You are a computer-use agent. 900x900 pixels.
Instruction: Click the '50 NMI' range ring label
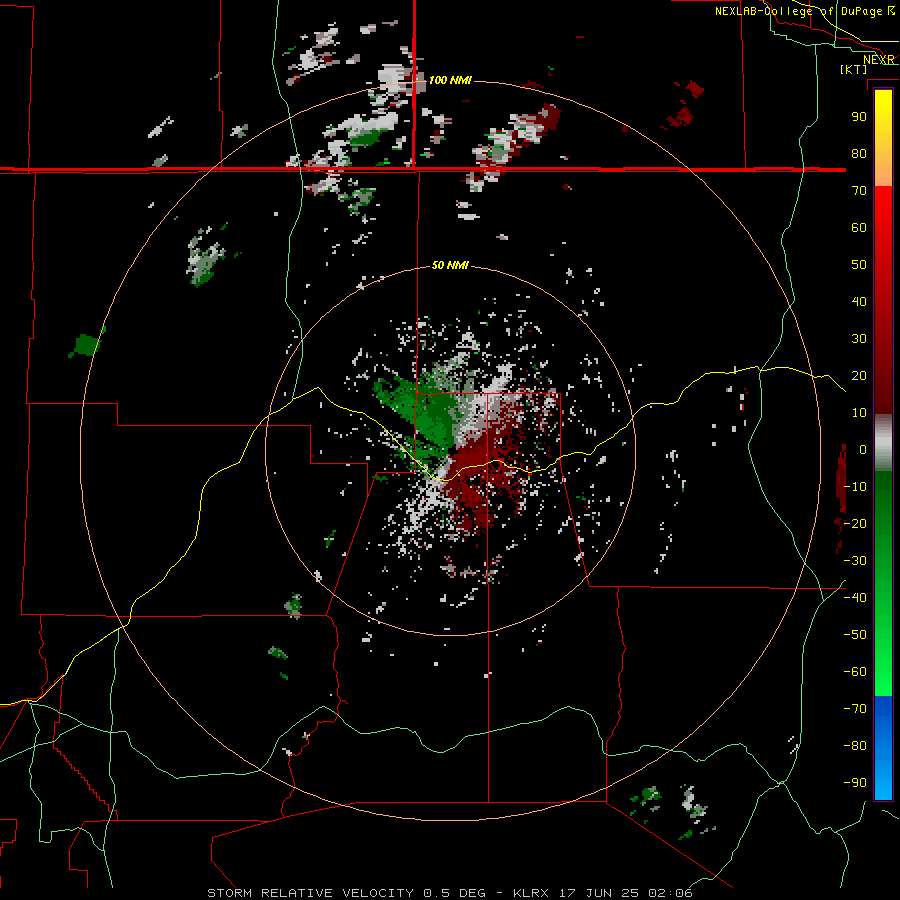[451, 265]
